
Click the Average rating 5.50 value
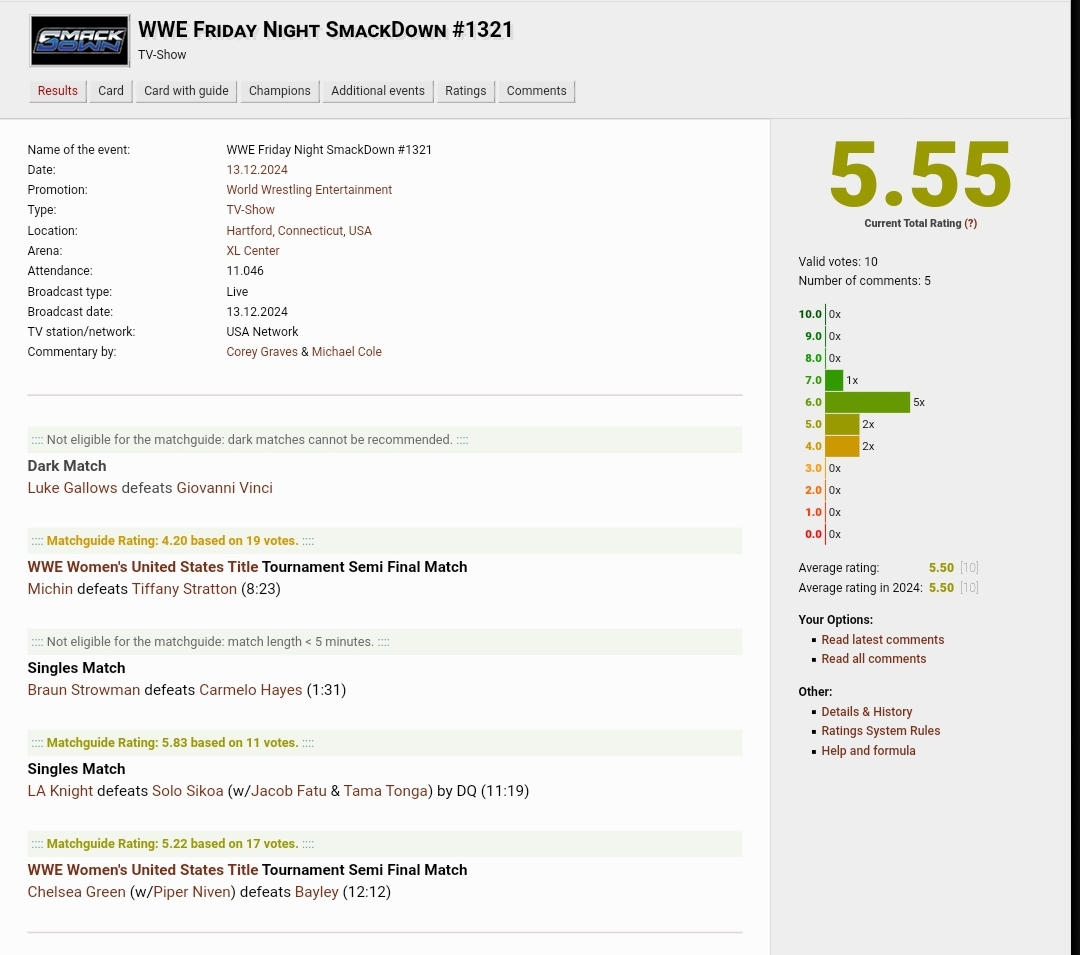(941, 568)
